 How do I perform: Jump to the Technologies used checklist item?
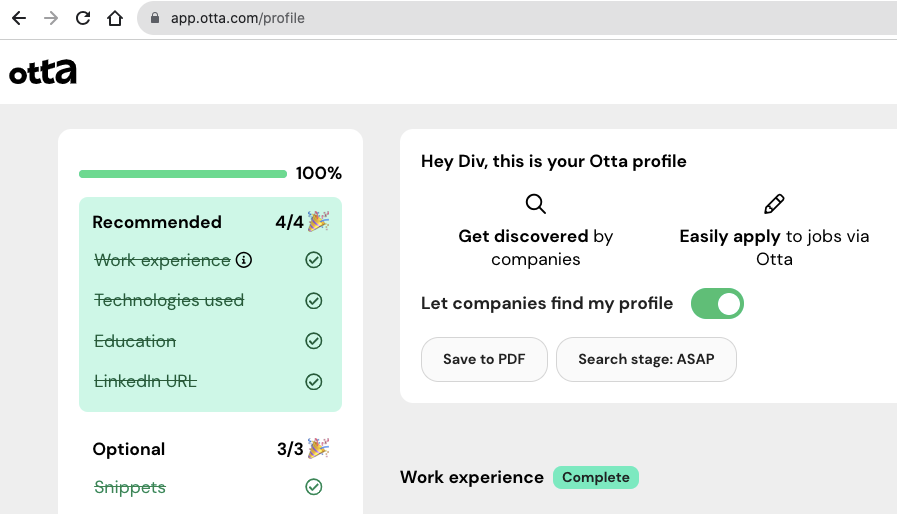point(169,301)
